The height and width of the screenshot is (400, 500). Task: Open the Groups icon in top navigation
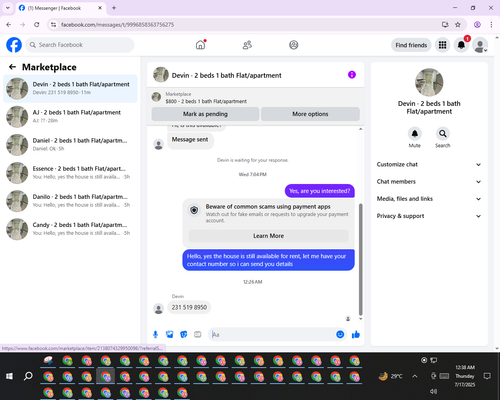tap(294, 45)
